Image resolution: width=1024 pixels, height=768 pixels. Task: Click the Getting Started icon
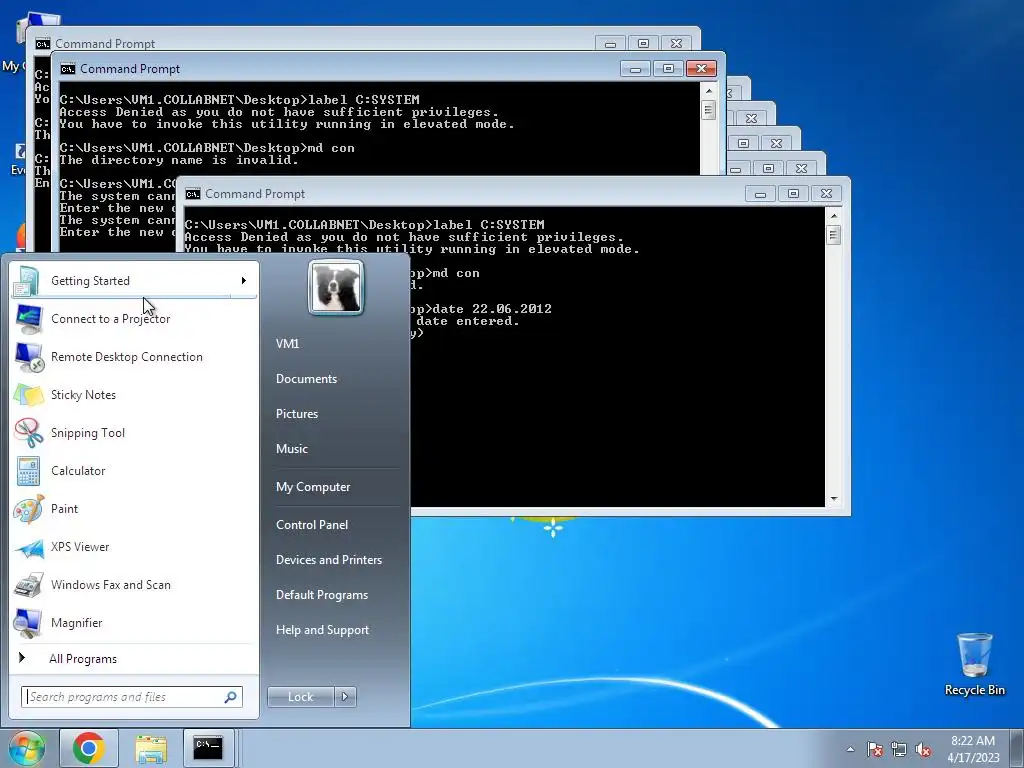[27, 281]
